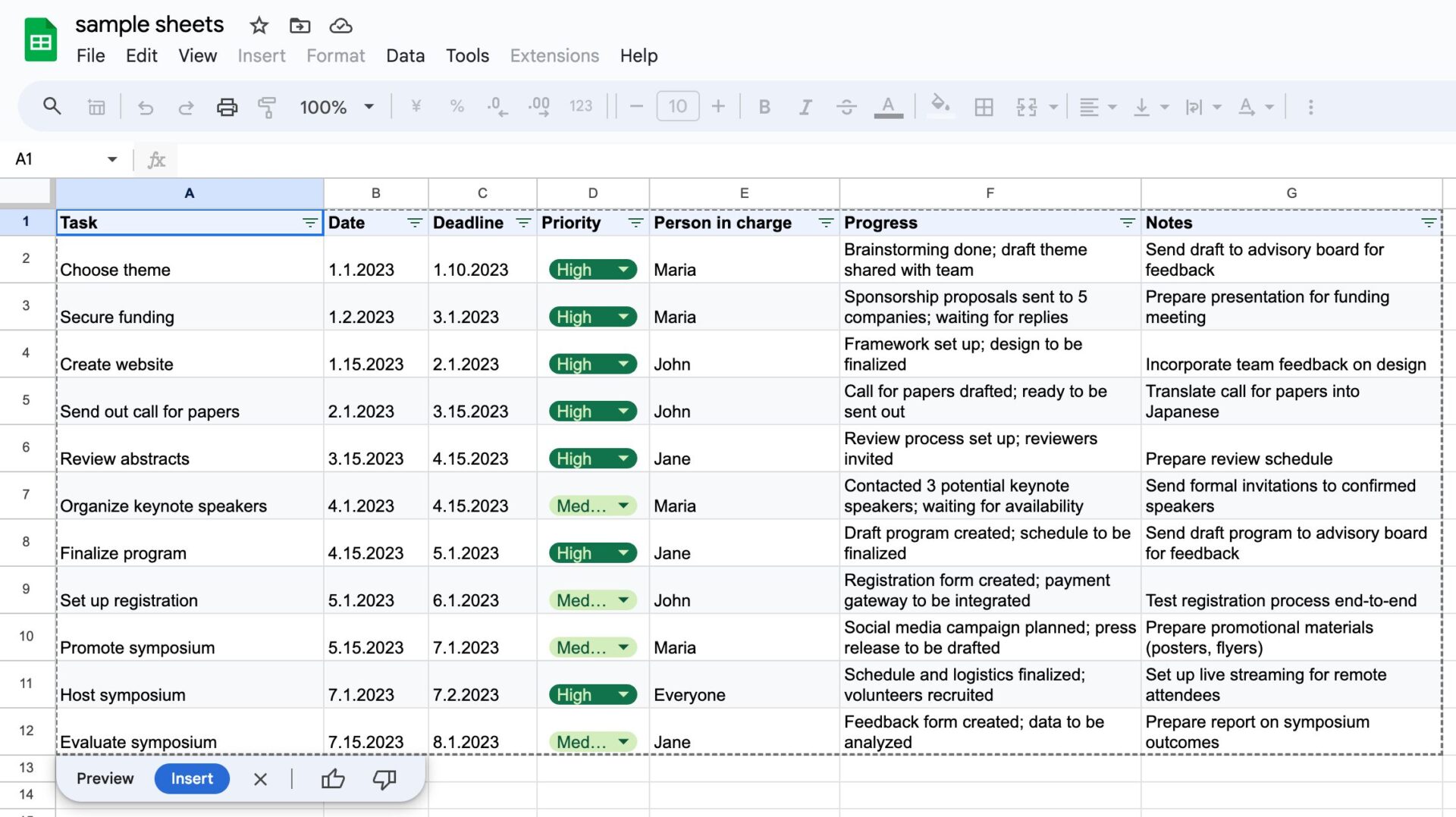Select the paint format tool
This screenshot has width=1456, height=817.
coord(266,107)
